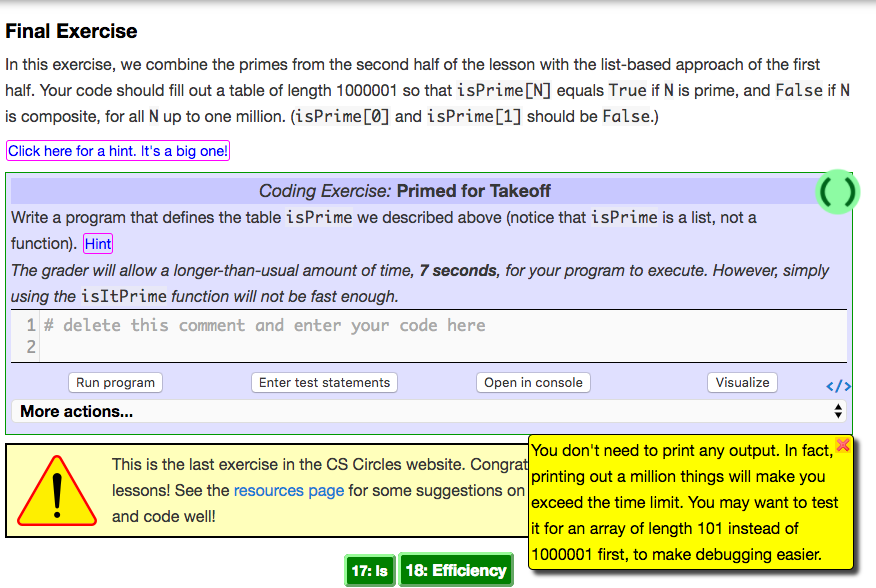Image resolution: width=876 pixels, height=588 pixels.
Task: Click the green parentheses matching icon
Action: pos(838,192)
